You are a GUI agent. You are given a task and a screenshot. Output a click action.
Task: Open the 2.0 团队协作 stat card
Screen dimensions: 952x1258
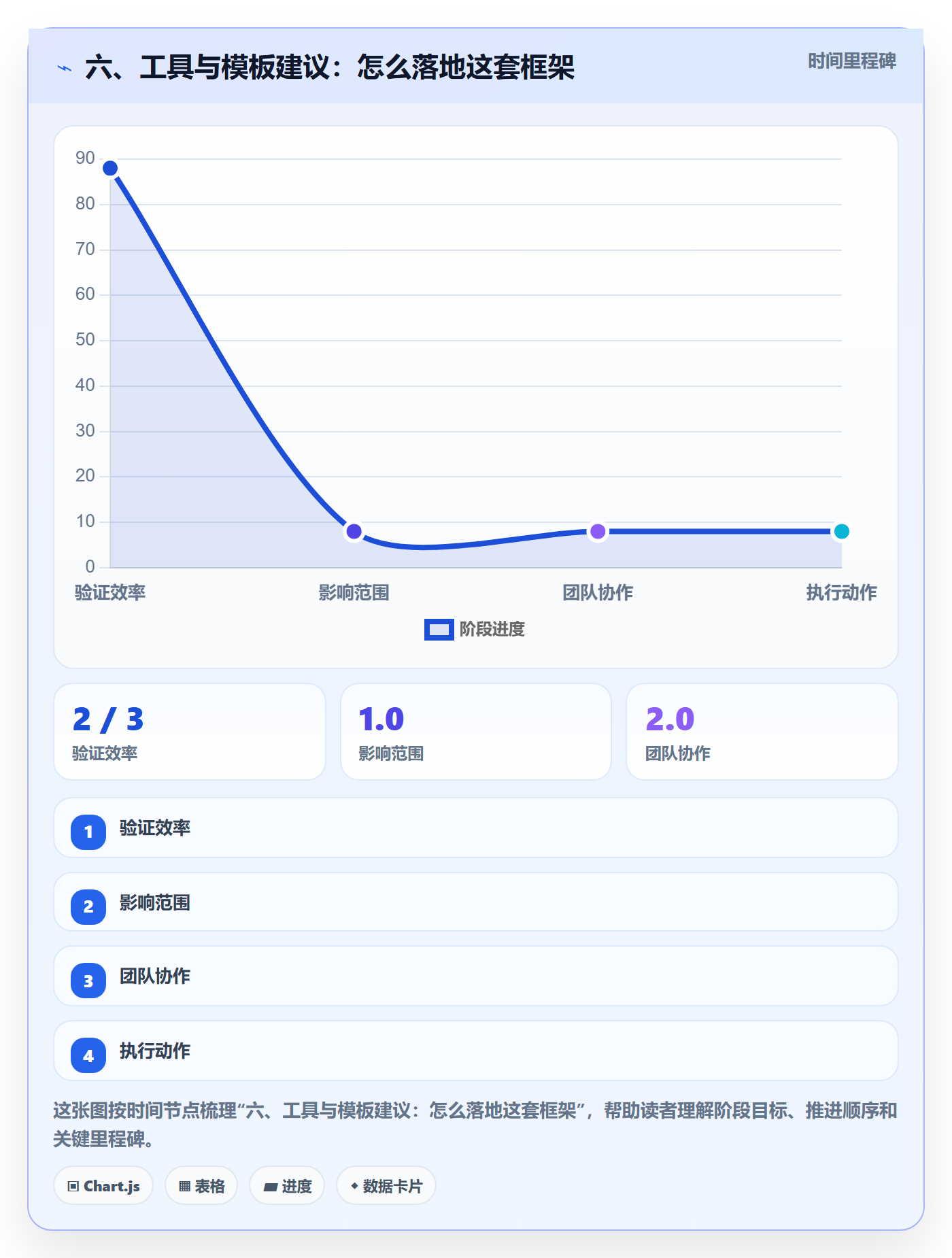point(762,732)
